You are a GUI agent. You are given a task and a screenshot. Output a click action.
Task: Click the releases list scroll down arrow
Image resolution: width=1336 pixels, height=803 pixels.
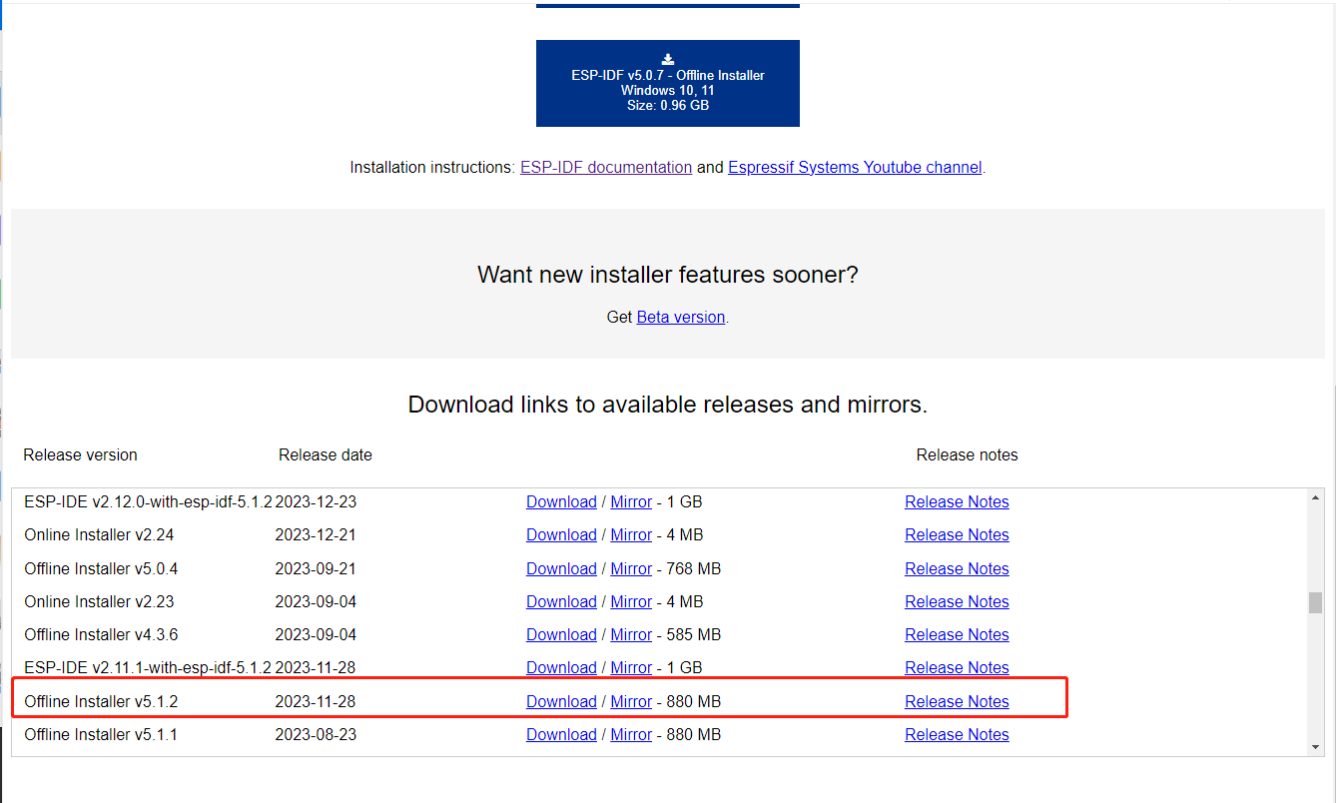click(1315, 747)
